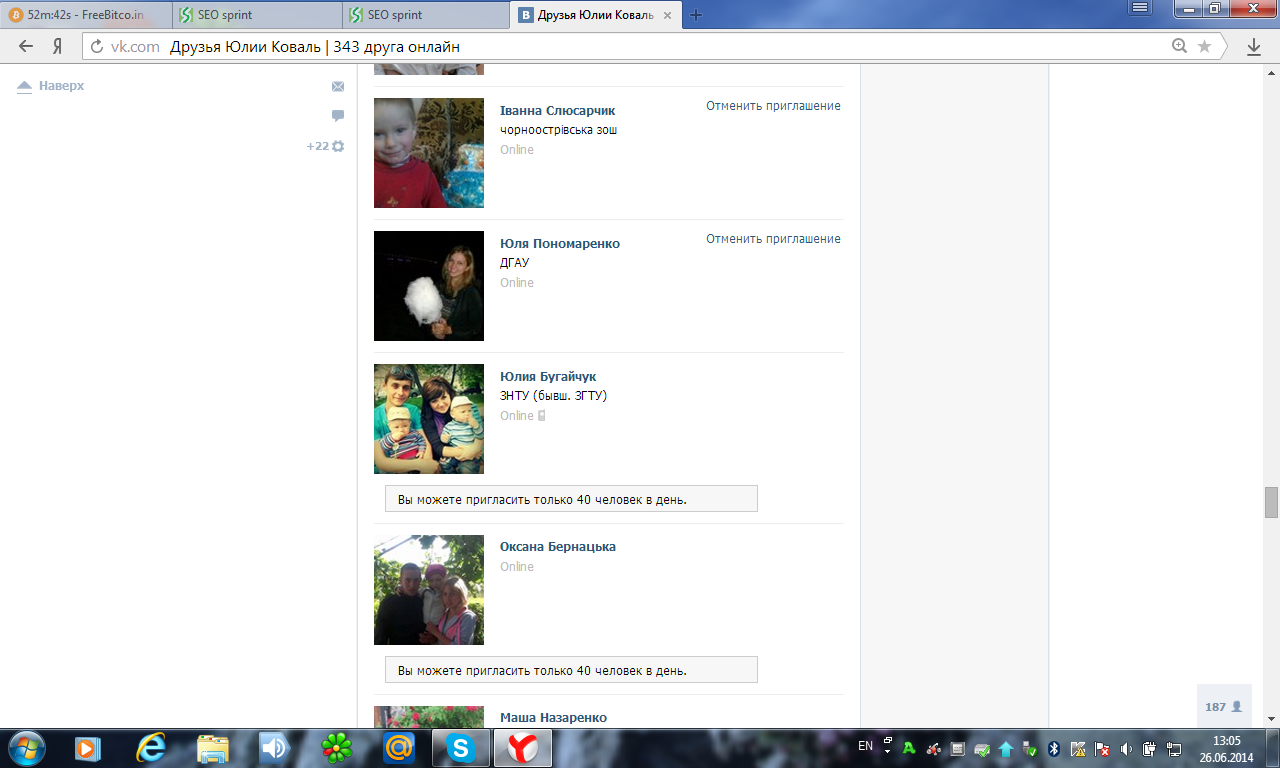Open ICQ flower icon on taskbar
This screenshot has width=1280, height=768.
coord(336,748)
